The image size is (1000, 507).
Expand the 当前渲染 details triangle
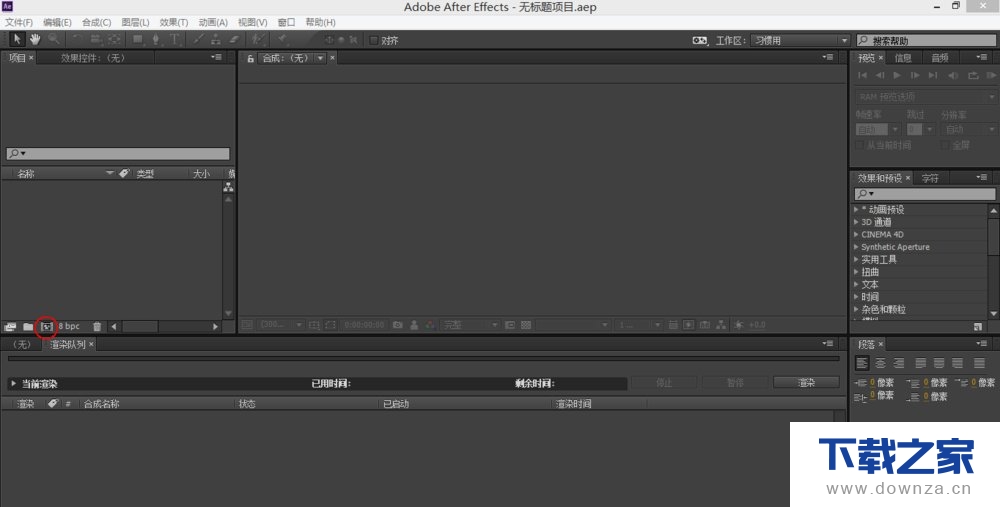(13, 383)
